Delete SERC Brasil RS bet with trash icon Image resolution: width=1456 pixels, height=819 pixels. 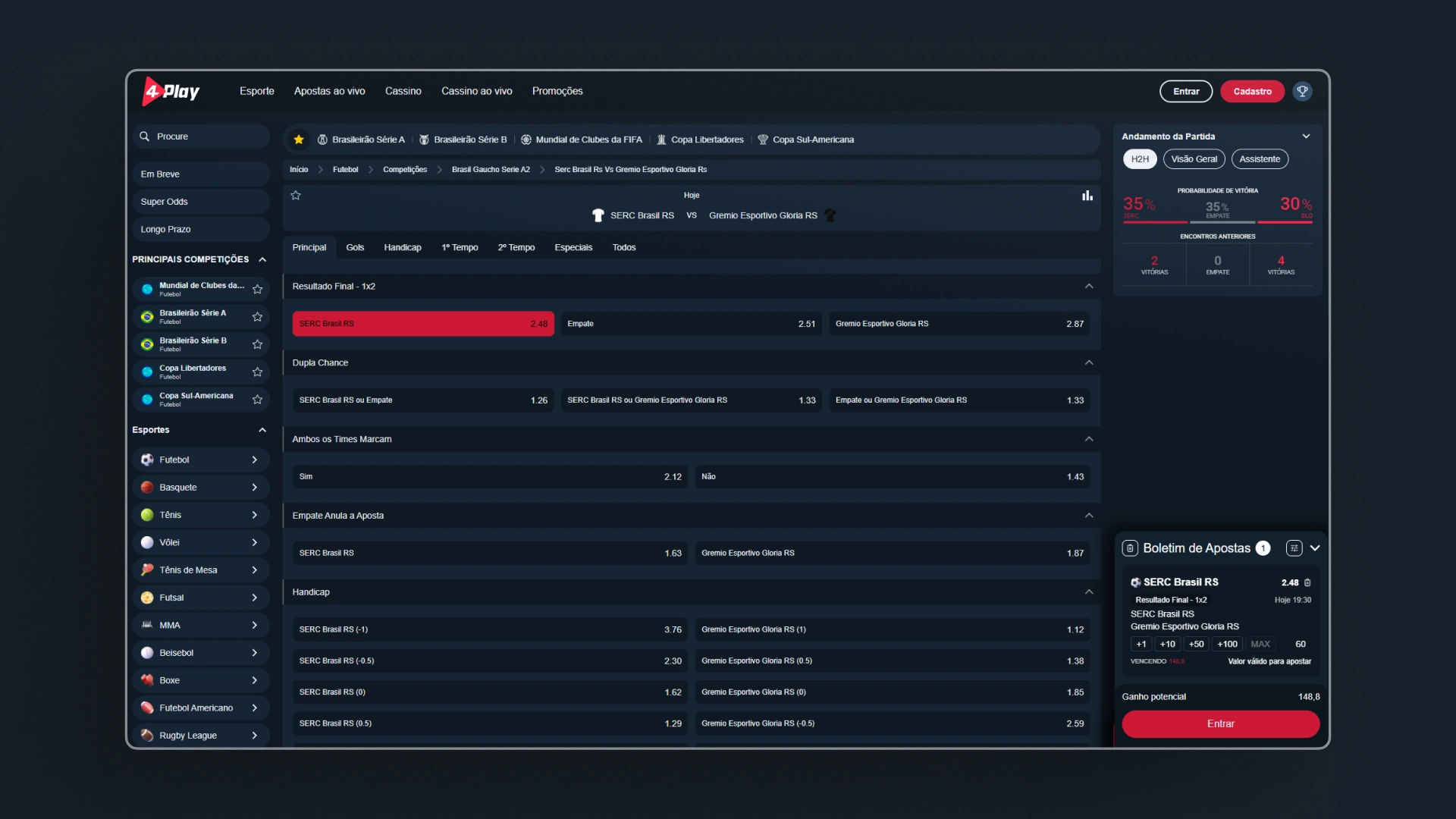tap(1307, 582)
